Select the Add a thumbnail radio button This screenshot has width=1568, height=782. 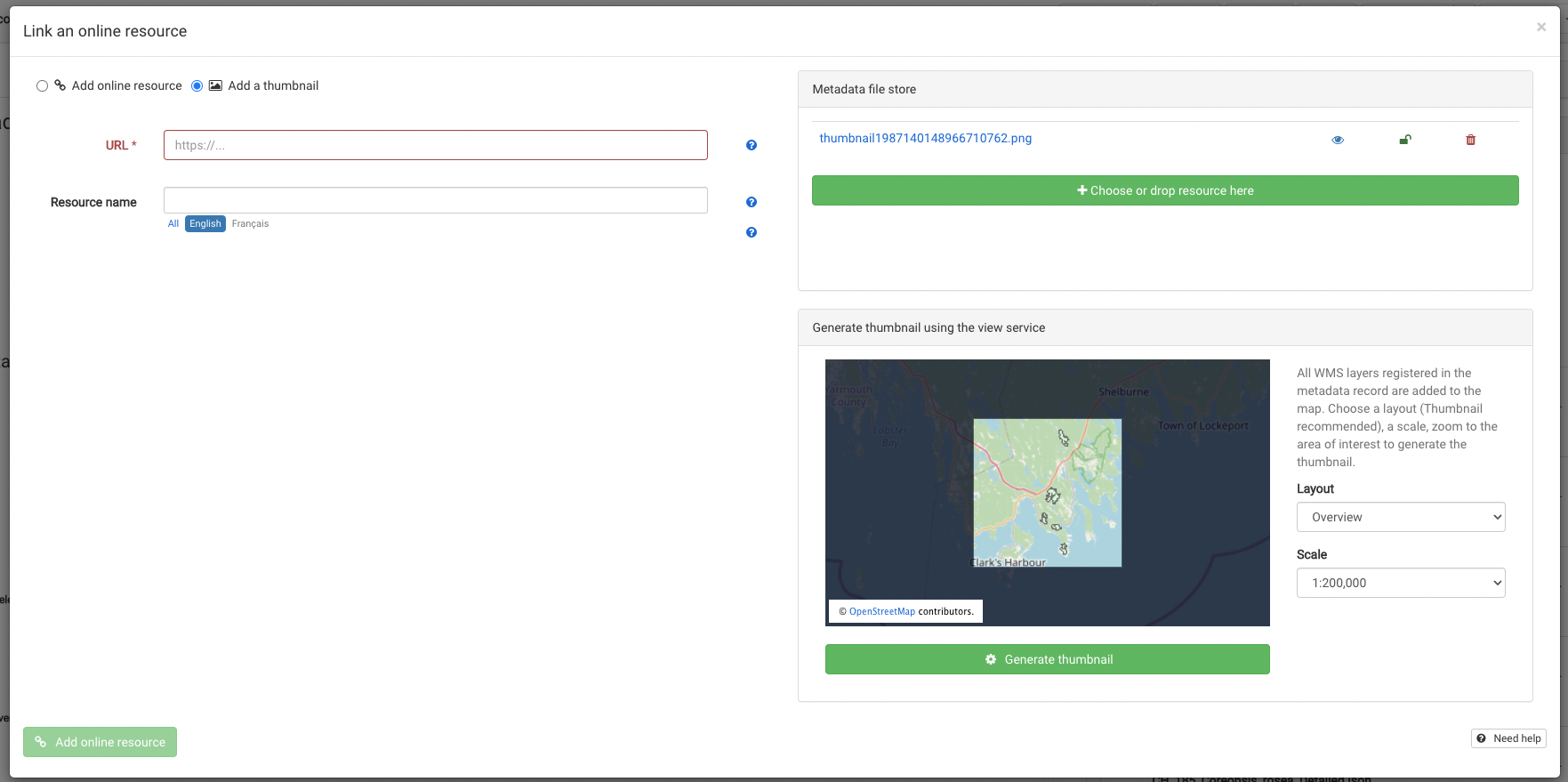click(x=197, y=86)
